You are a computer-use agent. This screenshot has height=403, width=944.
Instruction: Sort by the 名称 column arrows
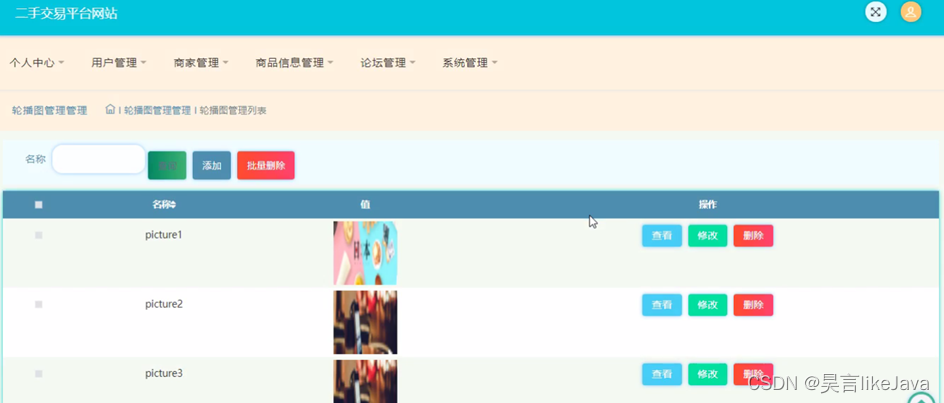[x=173, y=205]
